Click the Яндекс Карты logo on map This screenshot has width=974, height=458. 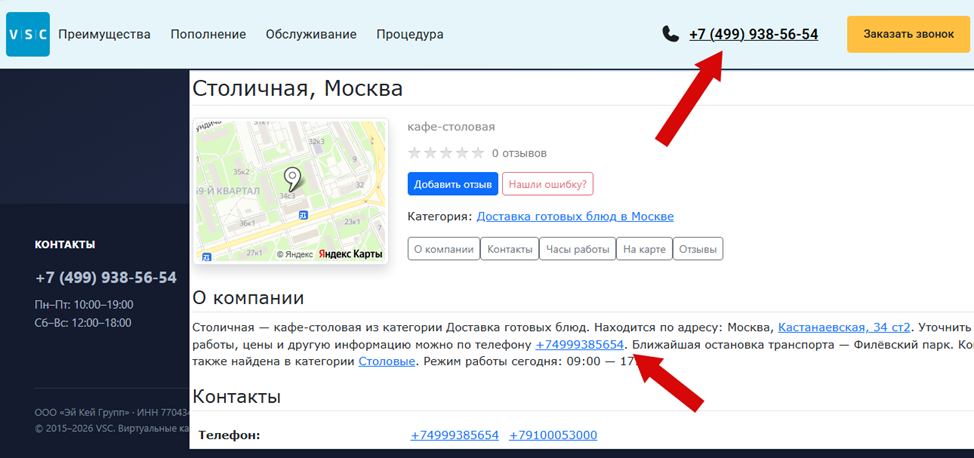tap(351, 254)
